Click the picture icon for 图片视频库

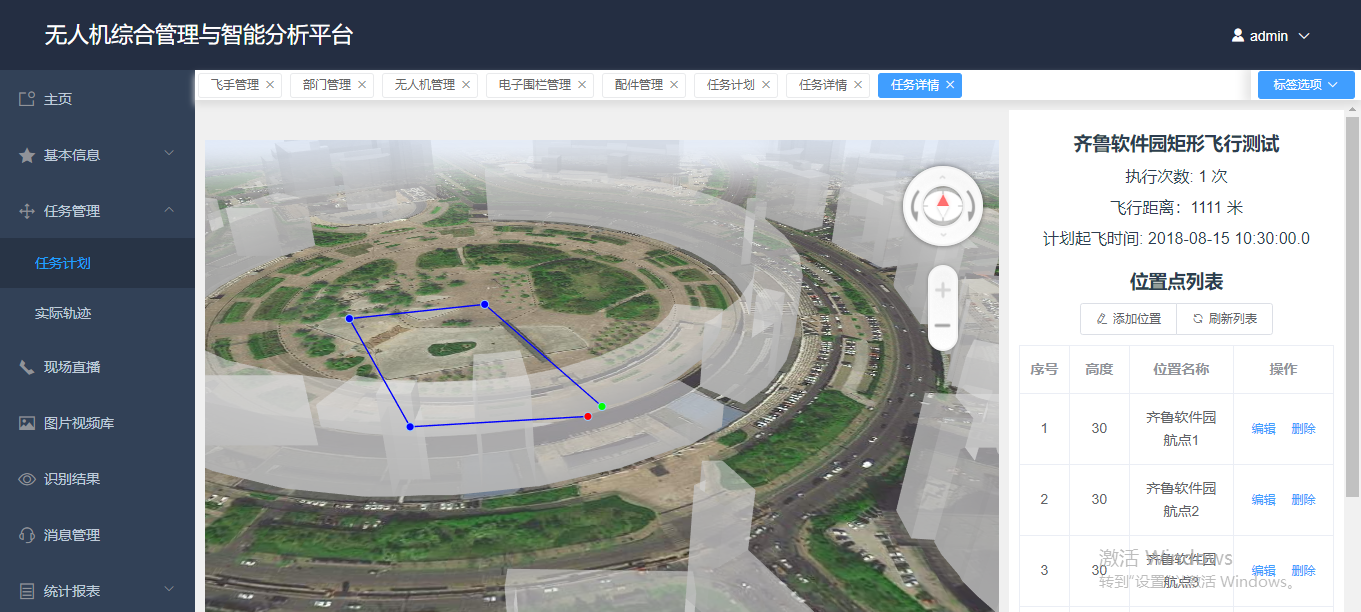click(x=27, y=423)
